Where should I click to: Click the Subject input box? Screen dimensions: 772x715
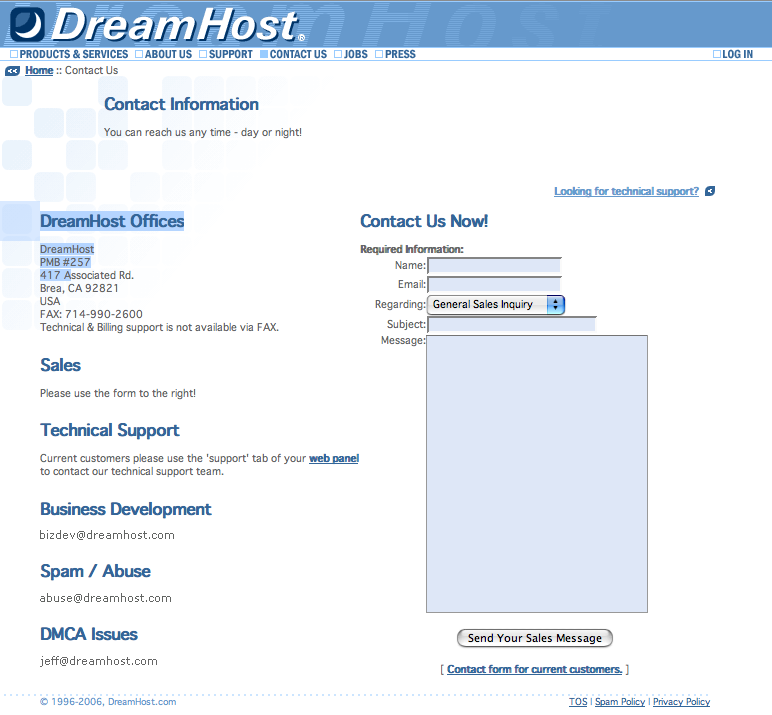click(x=511, y=324)
